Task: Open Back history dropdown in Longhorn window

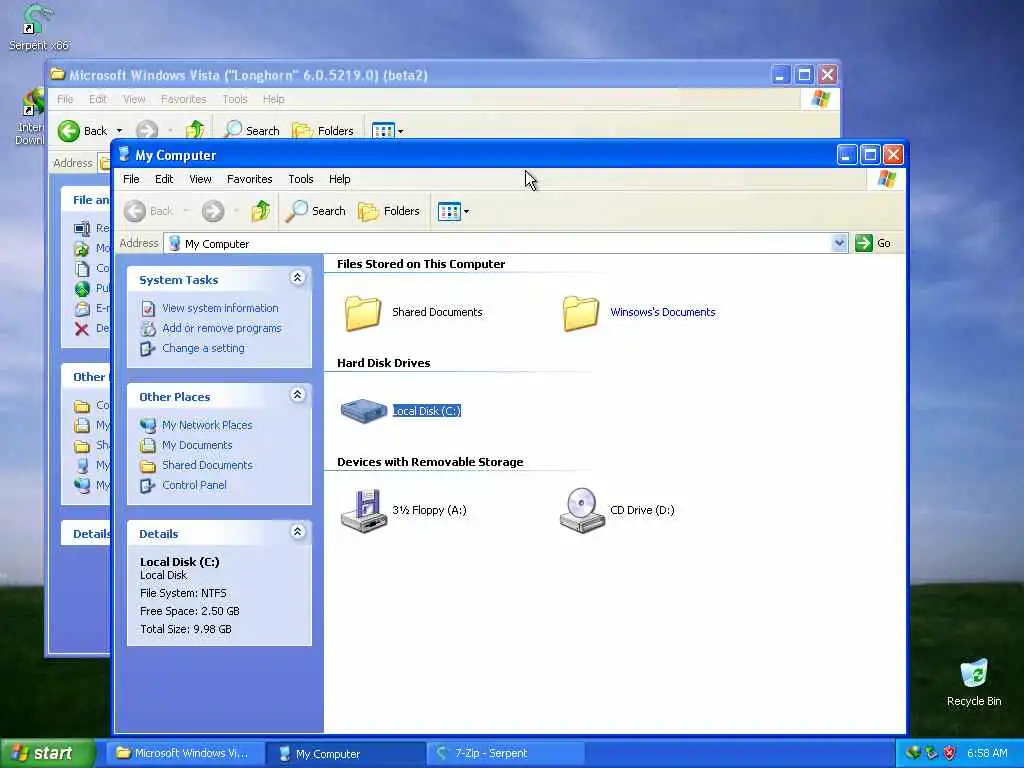Action: point(119,131)
